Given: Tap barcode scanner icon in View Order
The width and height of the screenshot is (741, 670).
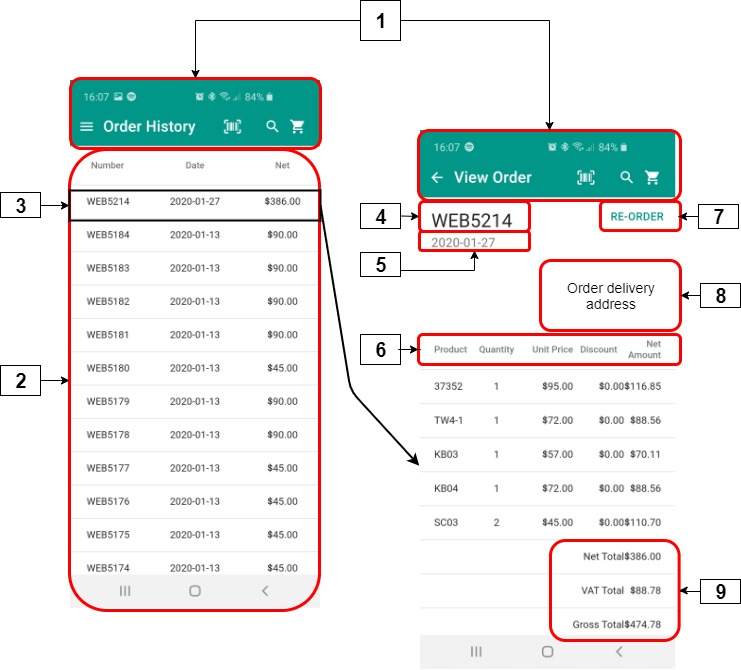Looking at the screenshot, I should [586, 177].
